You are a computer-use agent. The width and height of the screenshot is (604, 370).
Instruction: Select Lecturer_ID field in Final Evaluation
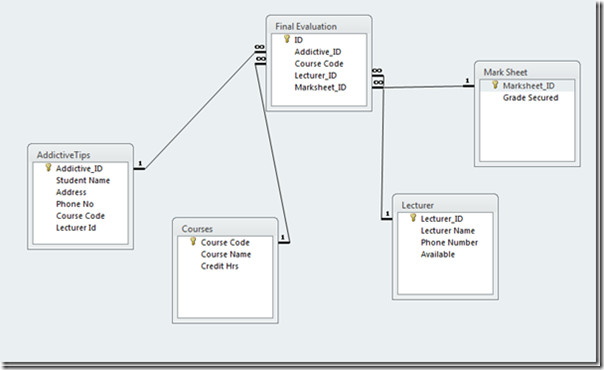[x=315, y=75]
